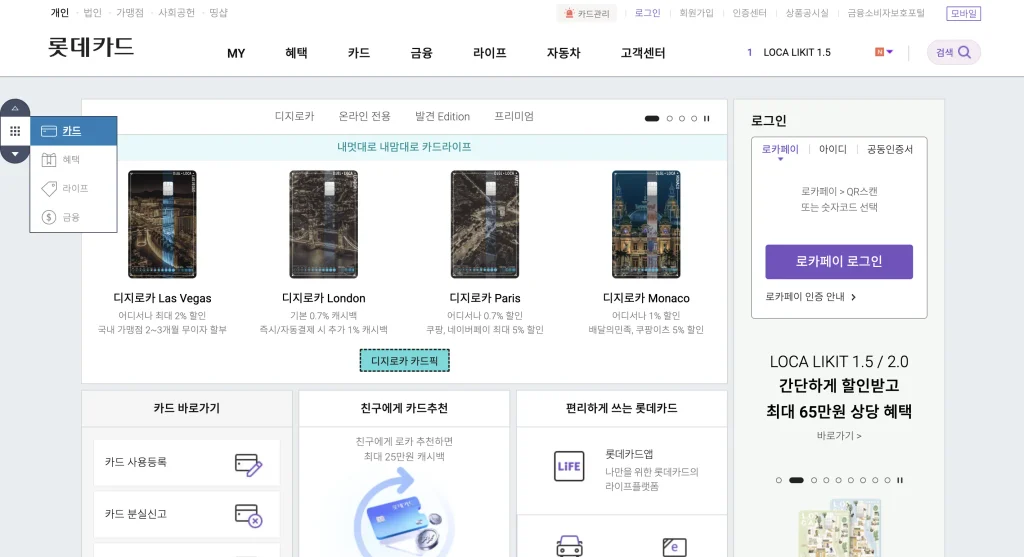Click the 디지로카 카드픽 button

tap(405, 360)
